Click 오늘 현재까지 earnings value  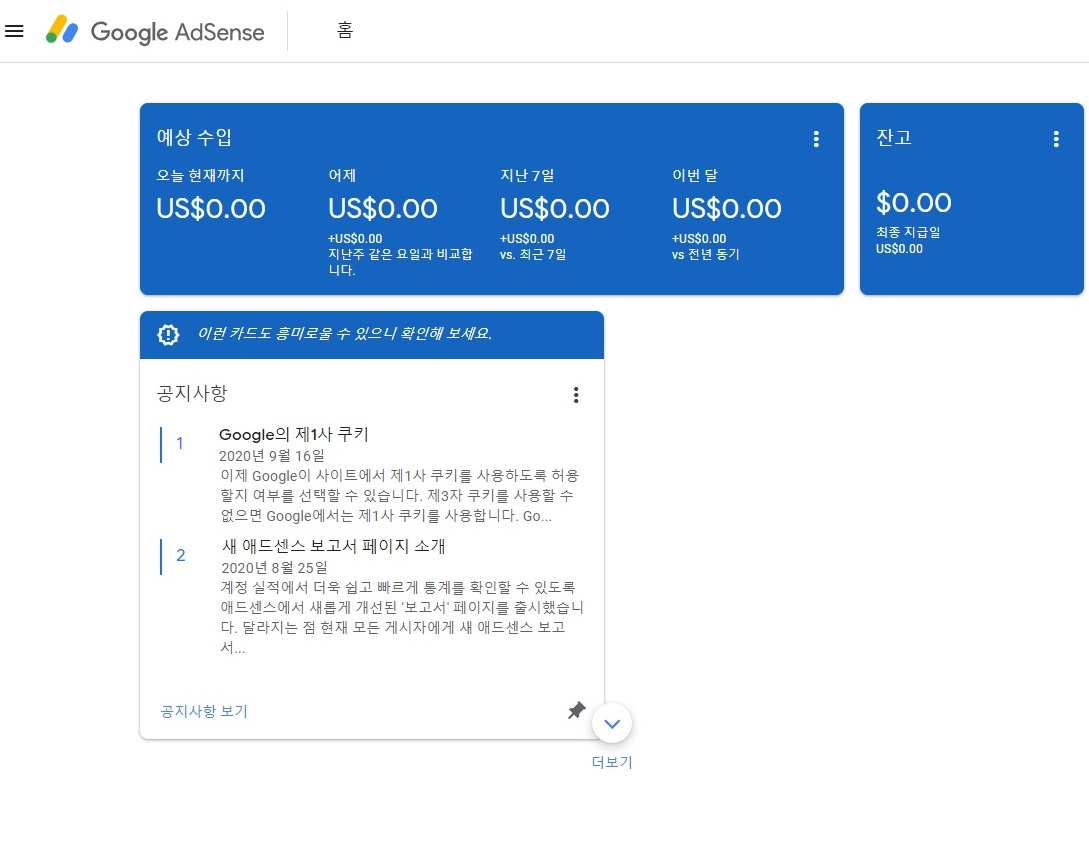tap(211, 208)
